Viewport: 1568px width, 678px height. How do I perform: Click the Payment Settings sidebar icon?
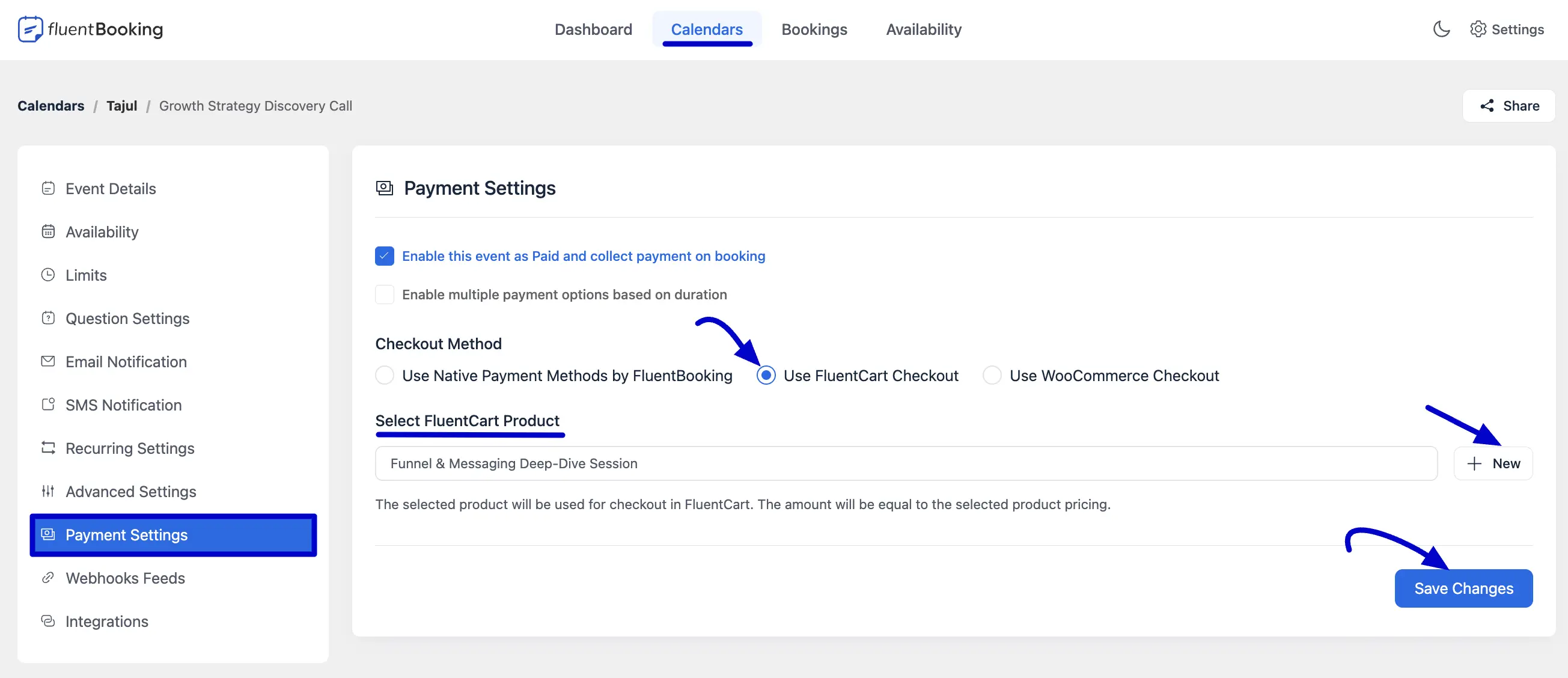(x=48, y=534)
